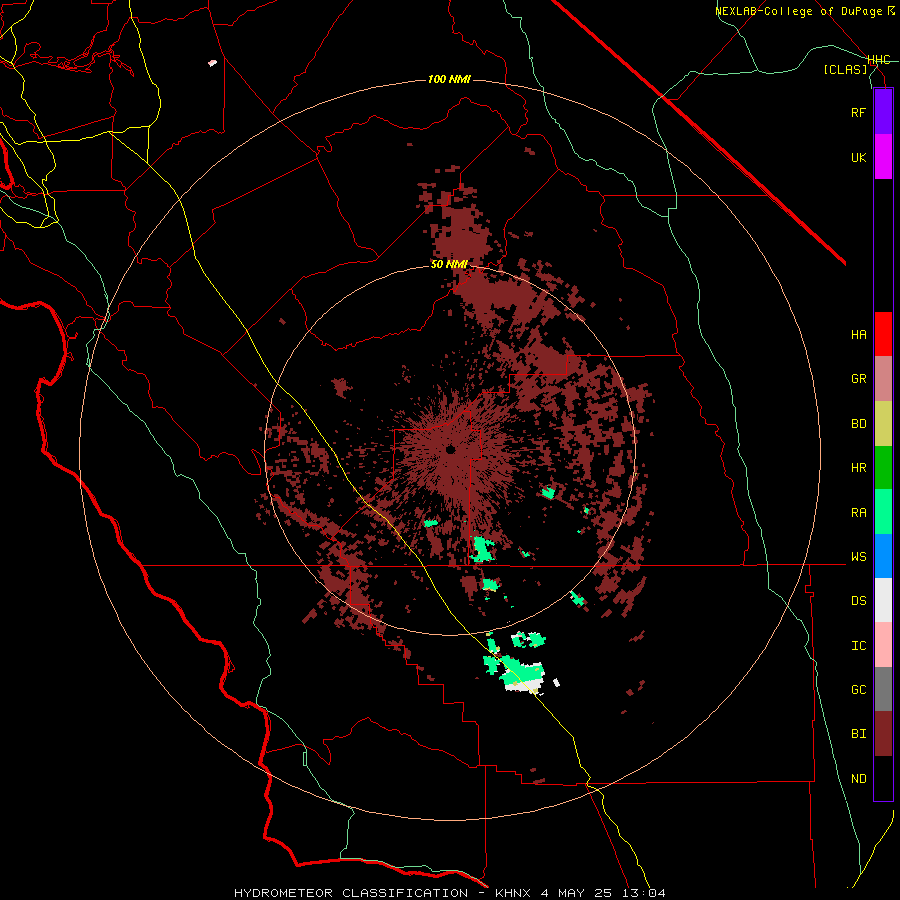Click the RF legend label

pos(858,112)
